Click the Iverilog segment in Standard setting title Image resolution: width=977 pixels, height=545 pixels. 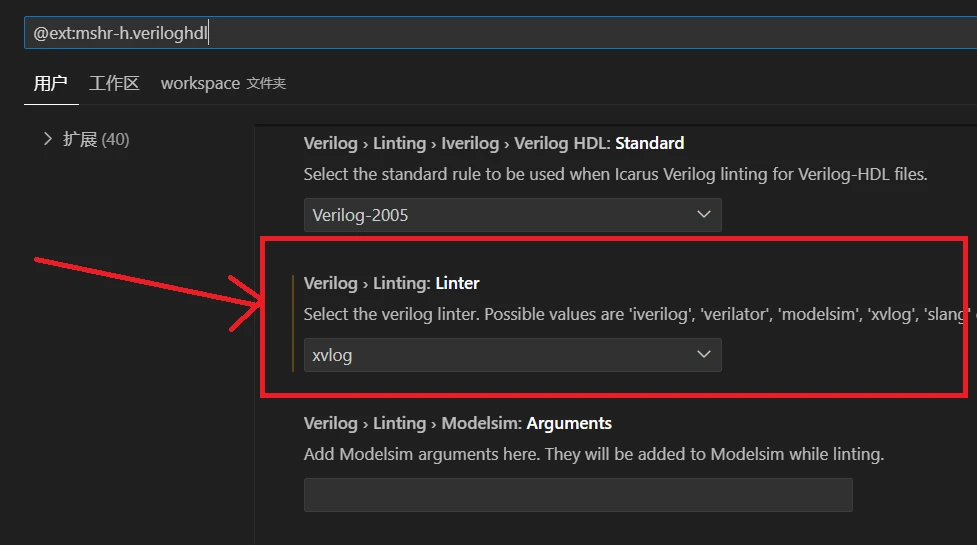point(470,143)
